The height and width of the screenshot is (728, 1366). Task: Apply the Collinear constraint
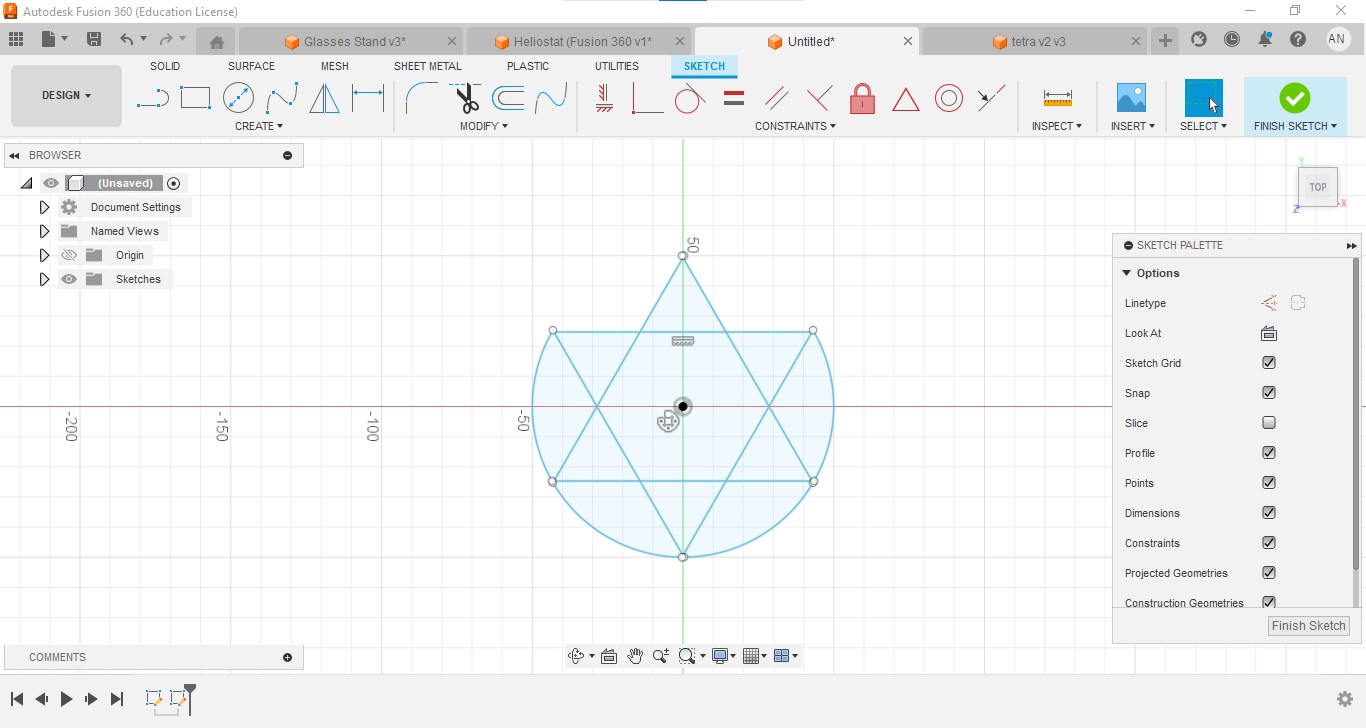coord(991,98)
